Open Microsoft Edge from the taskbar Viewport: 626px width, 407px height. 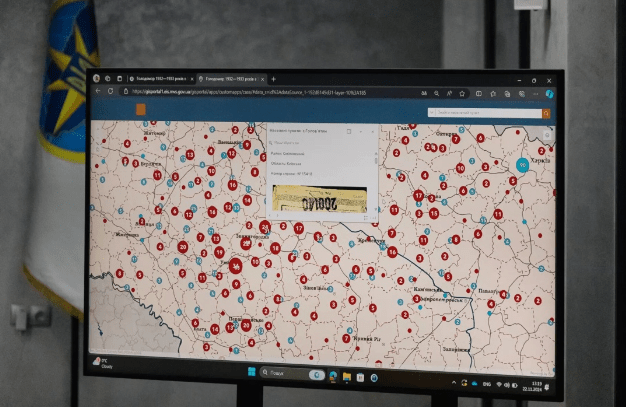click(x=333, y=375)
